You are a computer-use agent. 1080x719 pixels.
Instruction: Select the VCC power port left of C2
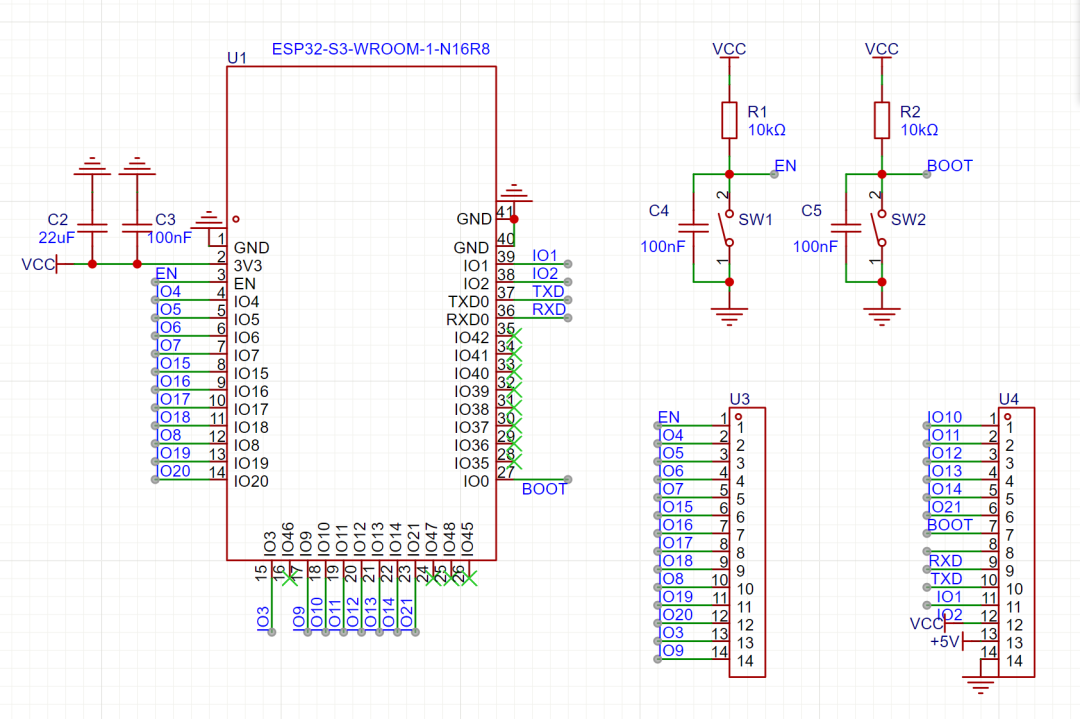coord(39,264)
